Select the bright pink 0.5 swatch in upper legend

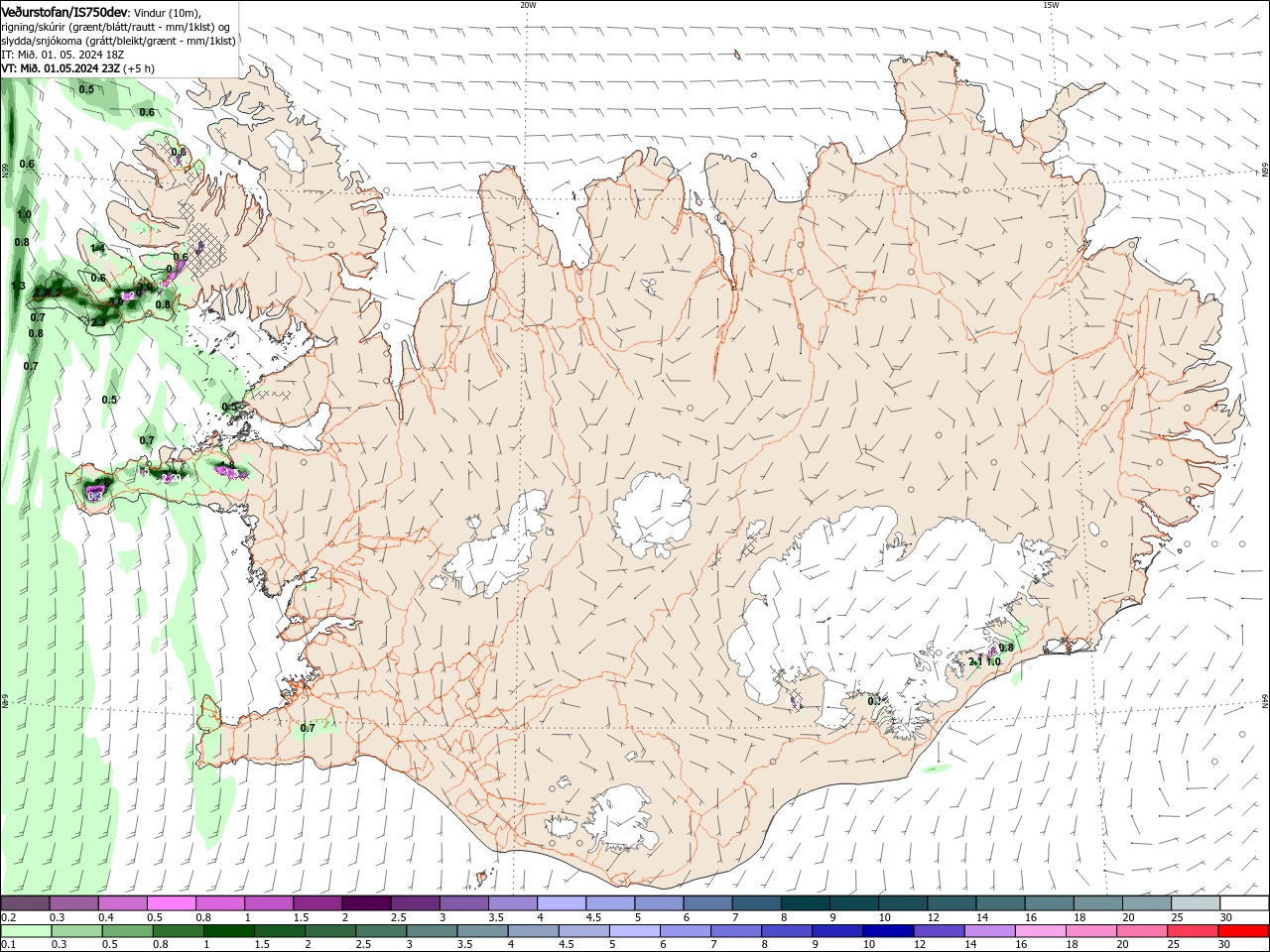pos(171,903)
